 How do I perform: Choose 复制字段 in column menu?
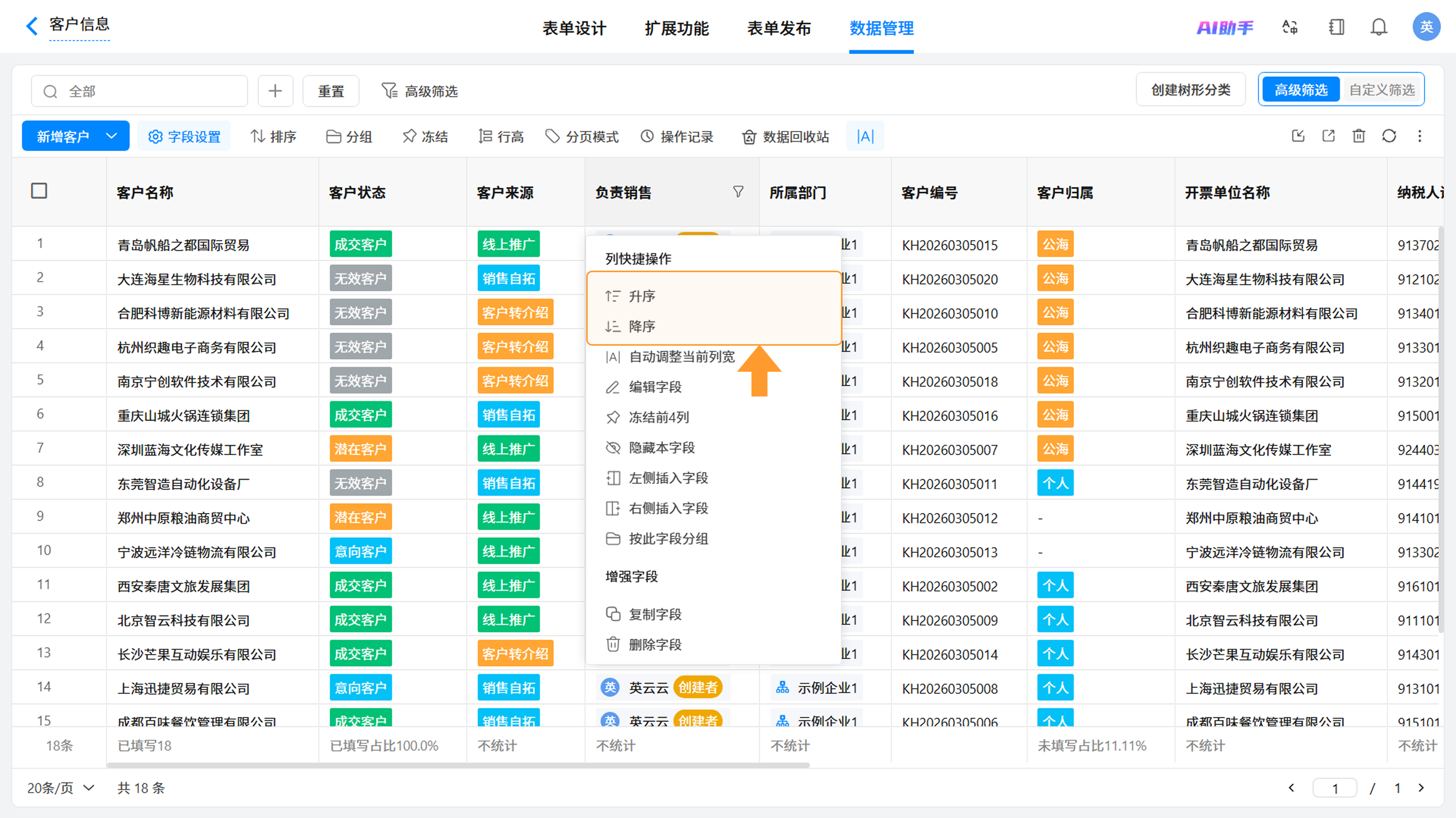[714, 614]
